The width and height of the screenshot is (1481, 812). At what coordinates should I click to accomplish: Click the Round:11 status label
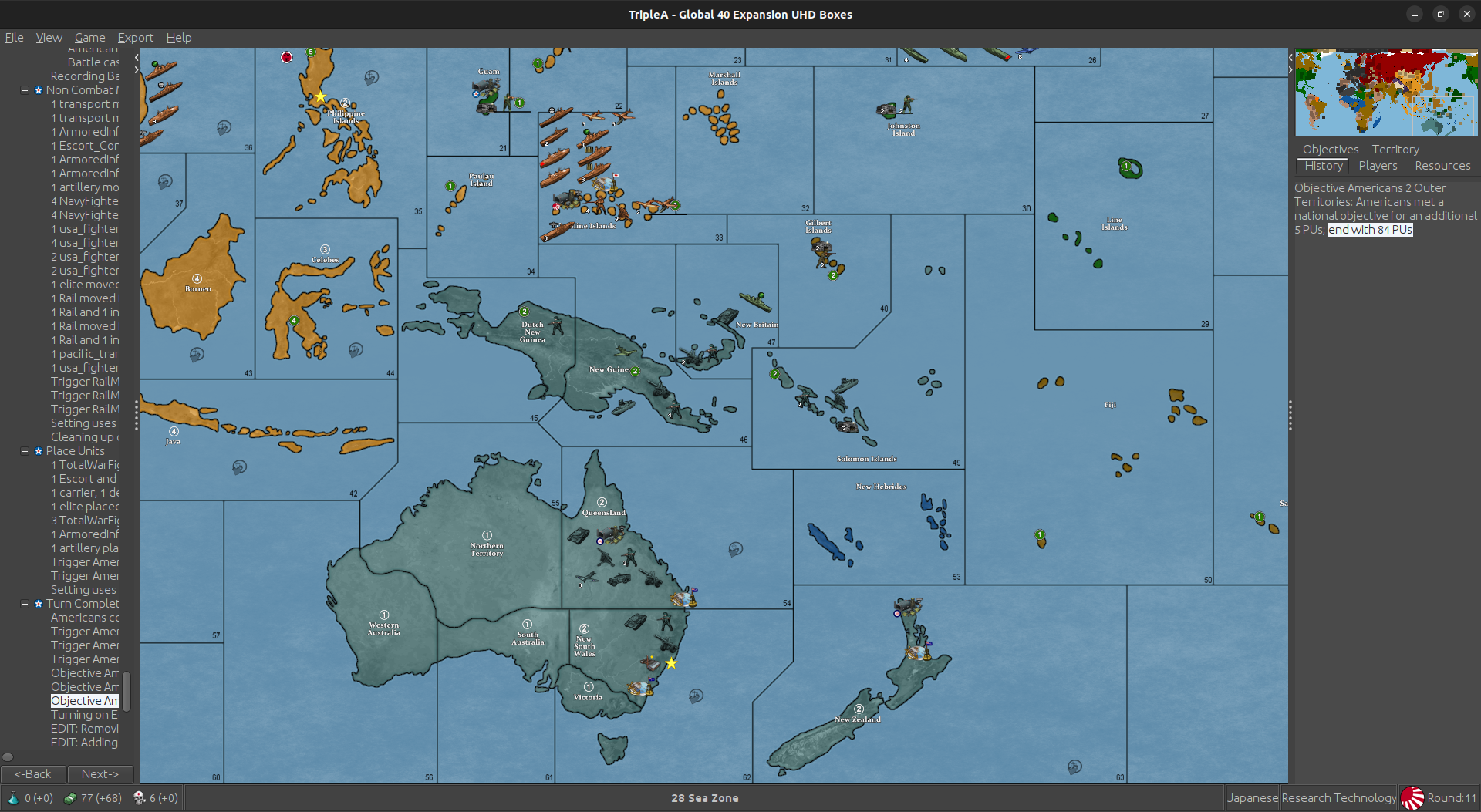[x=1452, y=798]
